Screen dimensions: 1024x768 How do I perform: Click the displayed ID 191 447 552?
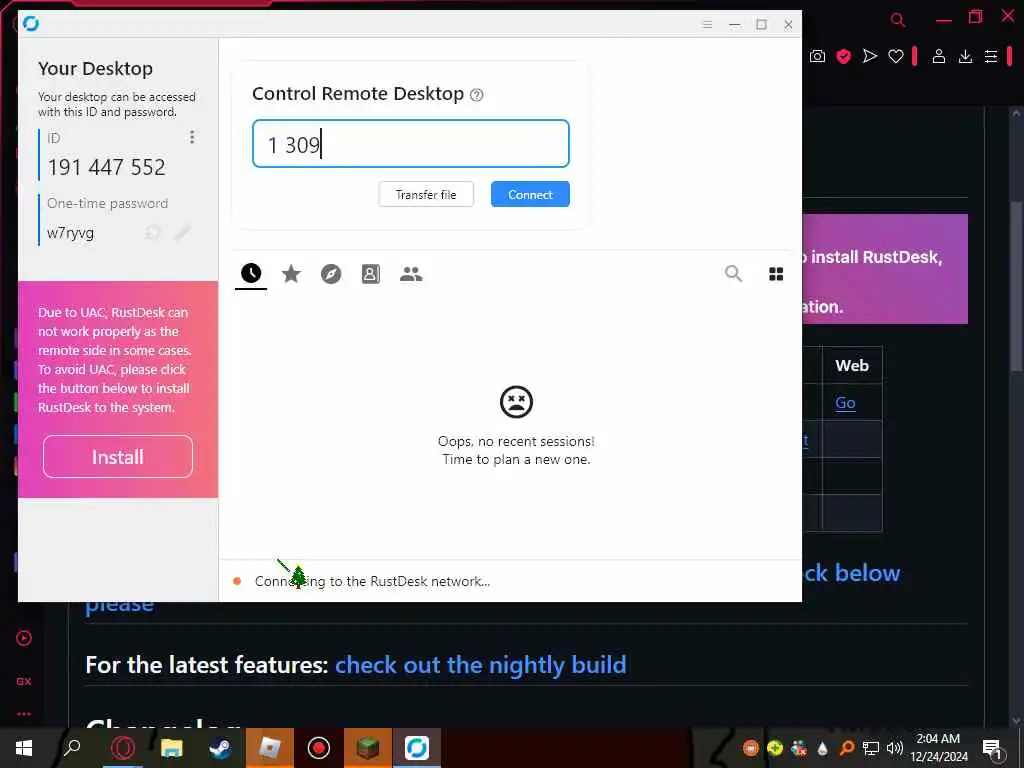pos(106,167)
